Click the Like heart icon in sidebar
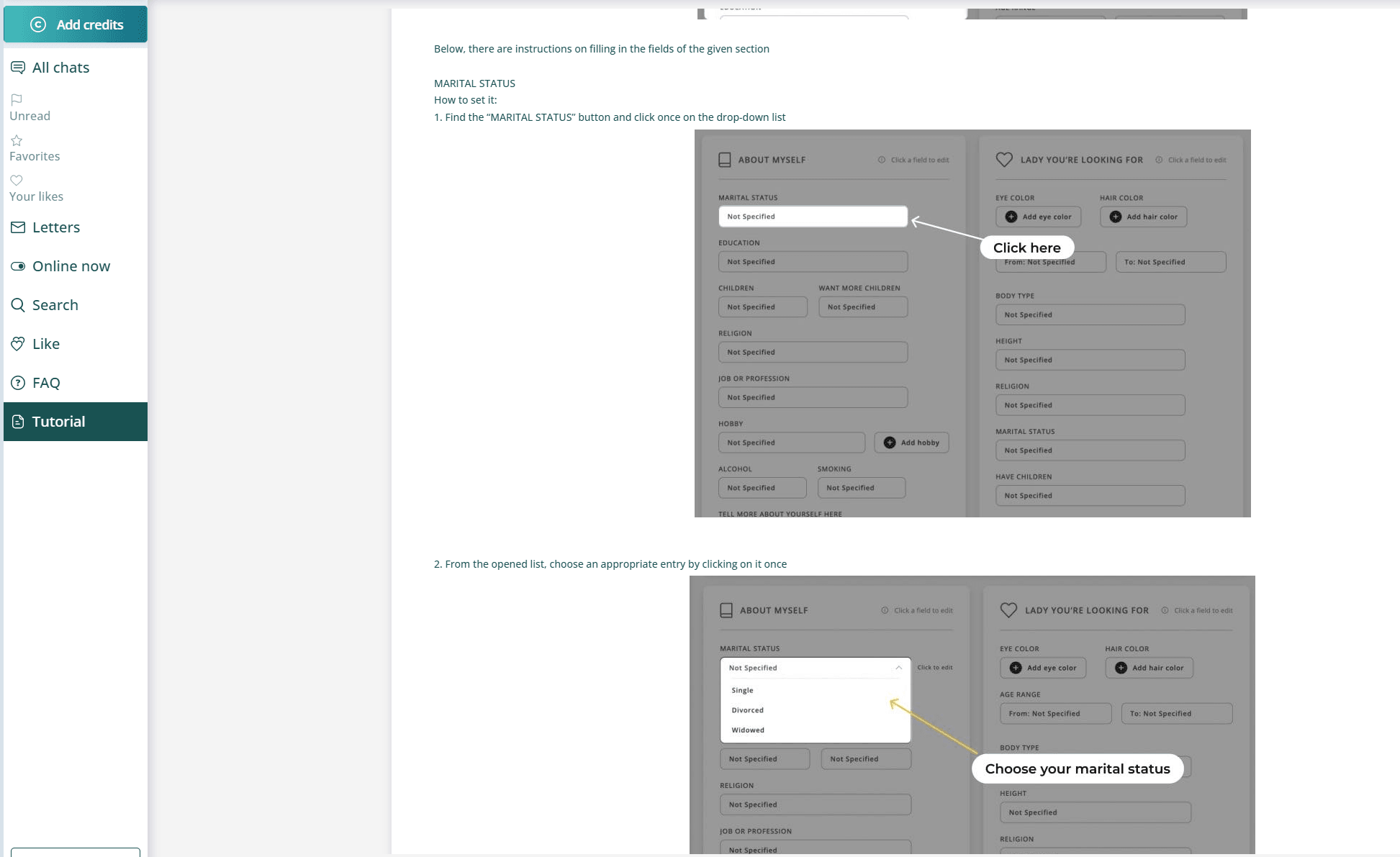Screen dimensions: 1400x857 click(18, 344)
